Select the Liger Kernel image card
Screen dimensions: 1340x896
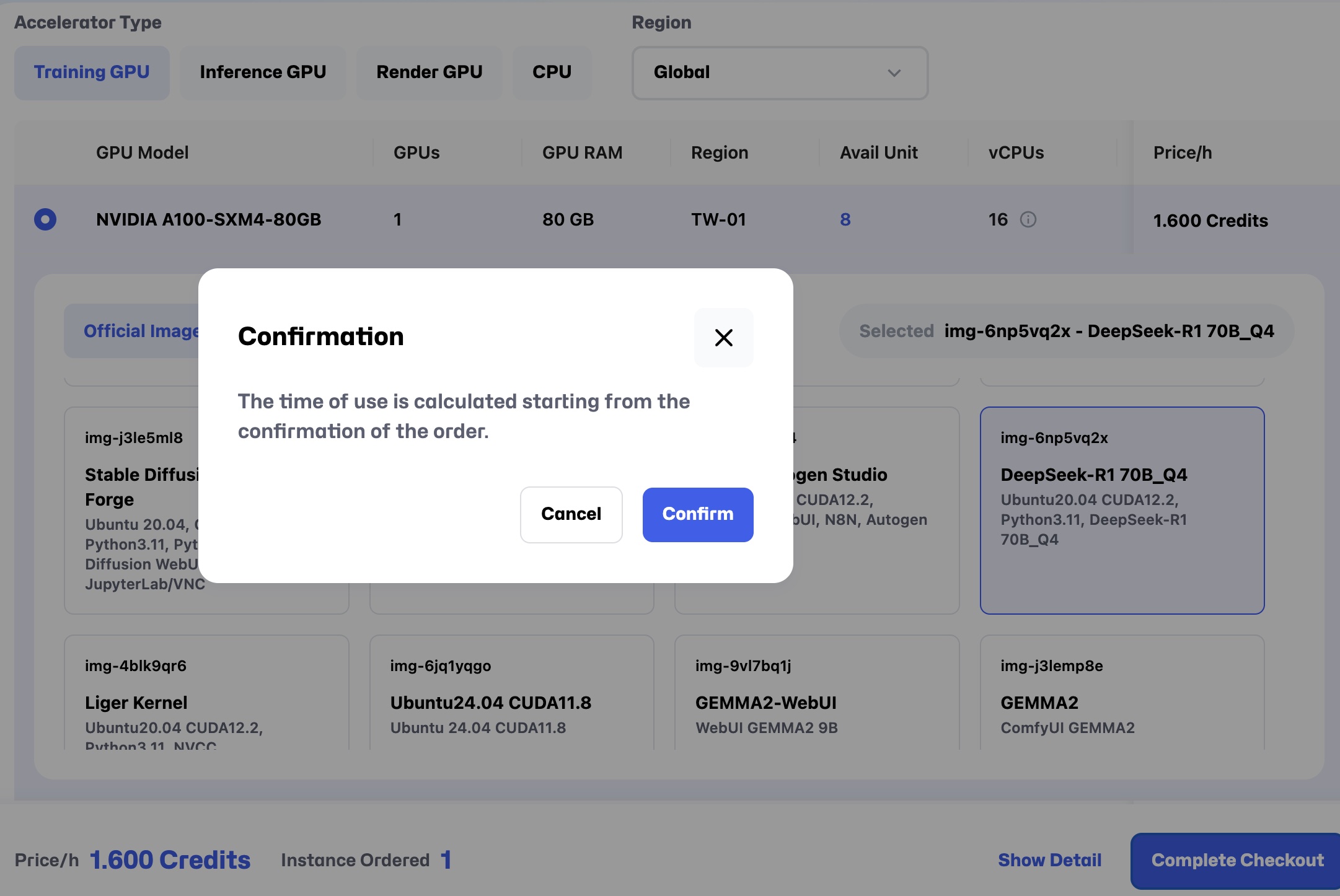pos(206,694)
